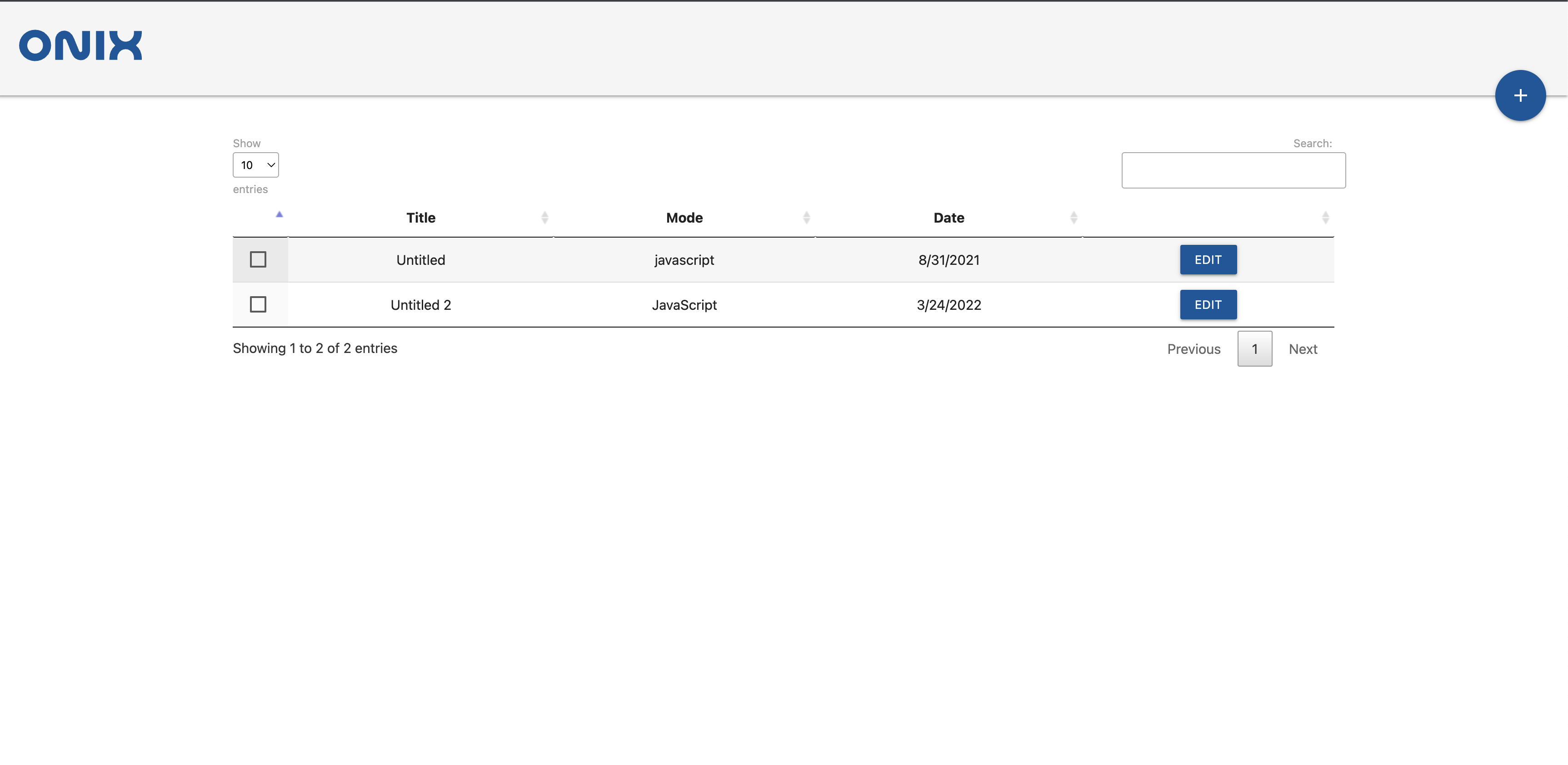Click the 'Untitled' title cell

pos(420,260)
